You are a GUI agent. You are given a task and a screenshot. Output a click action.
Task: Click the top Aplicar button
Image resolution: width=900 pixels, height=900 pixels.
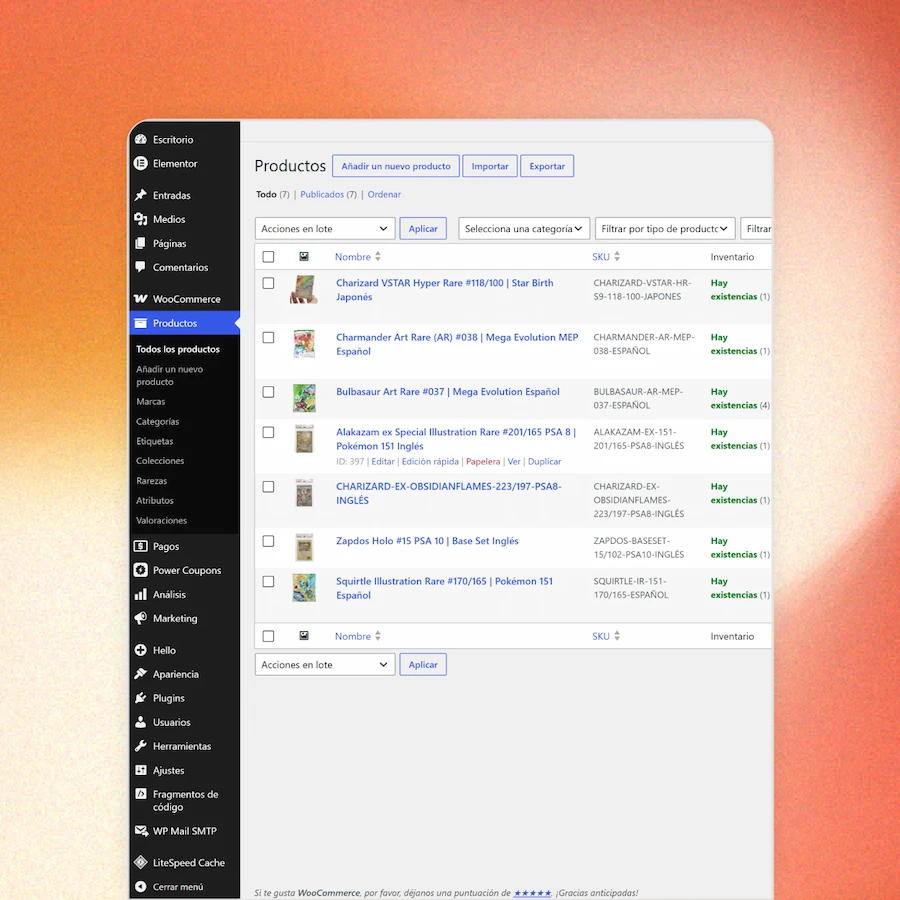point(423,228)
